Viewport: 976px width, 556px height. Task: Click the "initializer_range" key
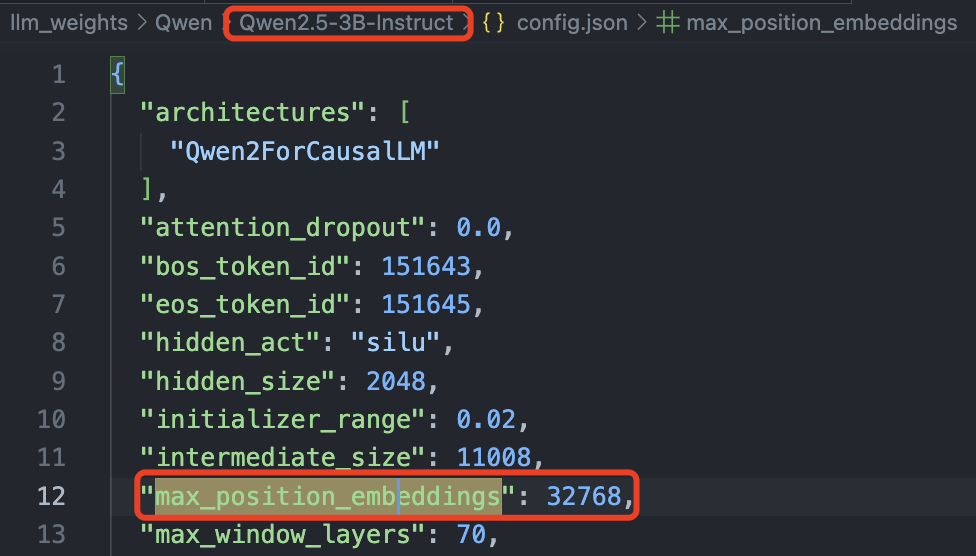coord(282,420)
